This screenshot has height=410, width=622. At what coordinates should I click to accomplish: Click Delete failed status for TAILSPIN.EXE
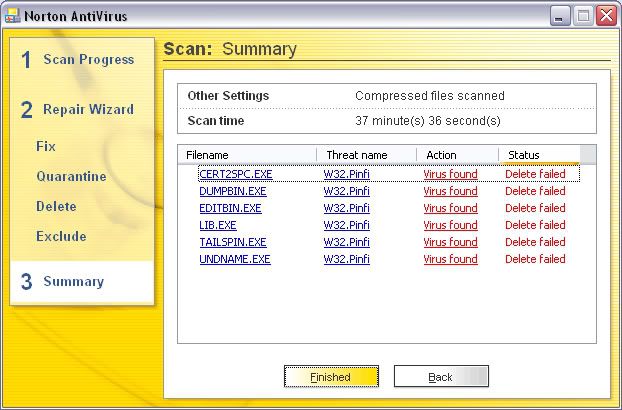(535, 242)
